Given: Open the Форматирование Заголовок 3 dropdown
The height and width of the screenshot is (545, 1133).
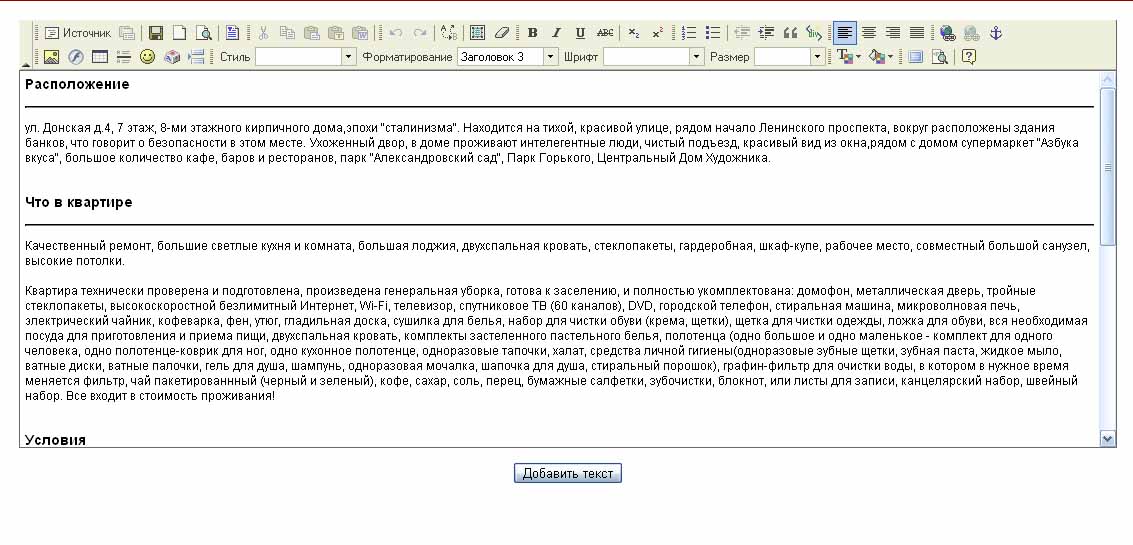Looking at the screenshot, I should click(x=507, y=56).
